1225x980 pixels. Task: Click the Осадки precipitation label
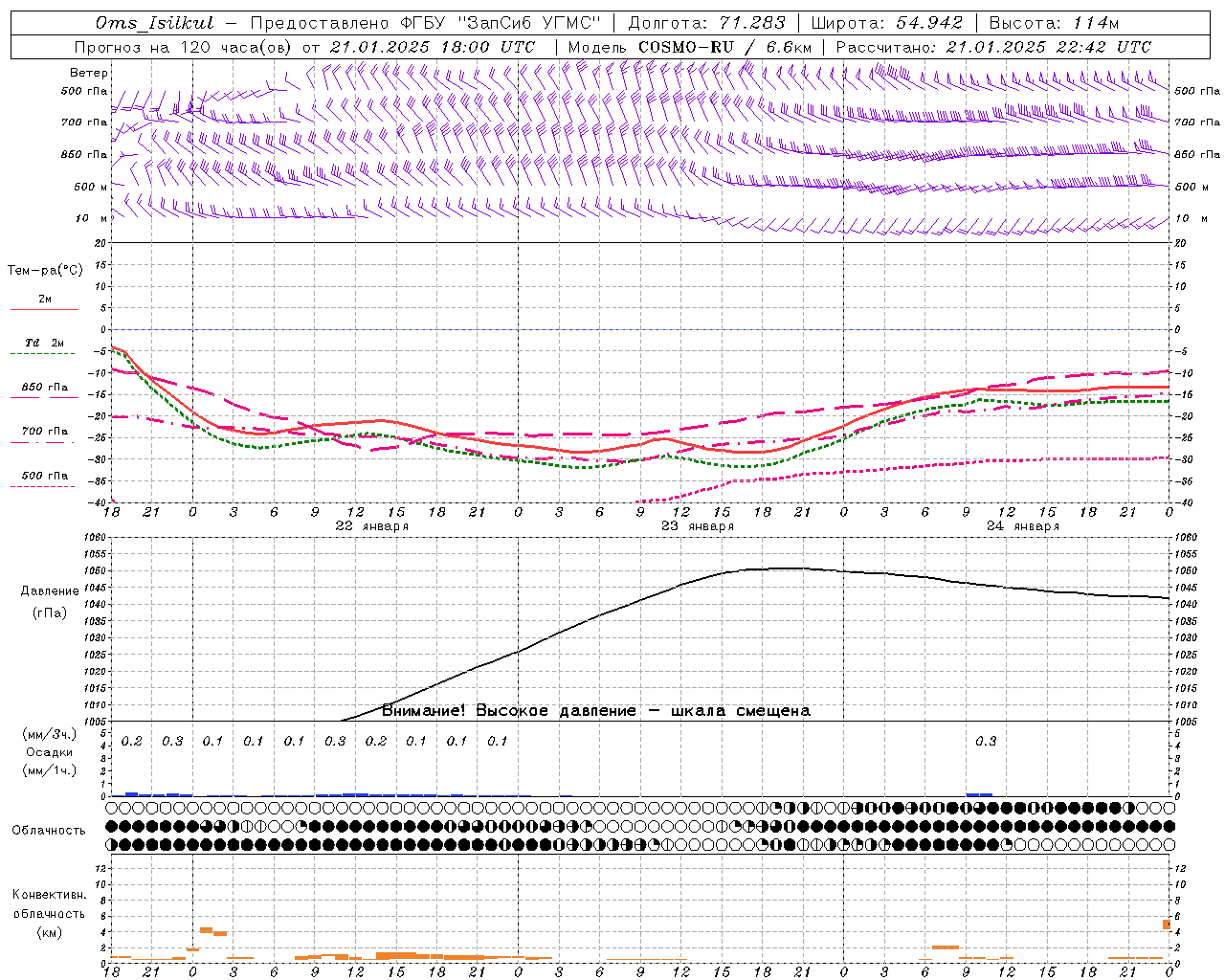click(50, 752)
